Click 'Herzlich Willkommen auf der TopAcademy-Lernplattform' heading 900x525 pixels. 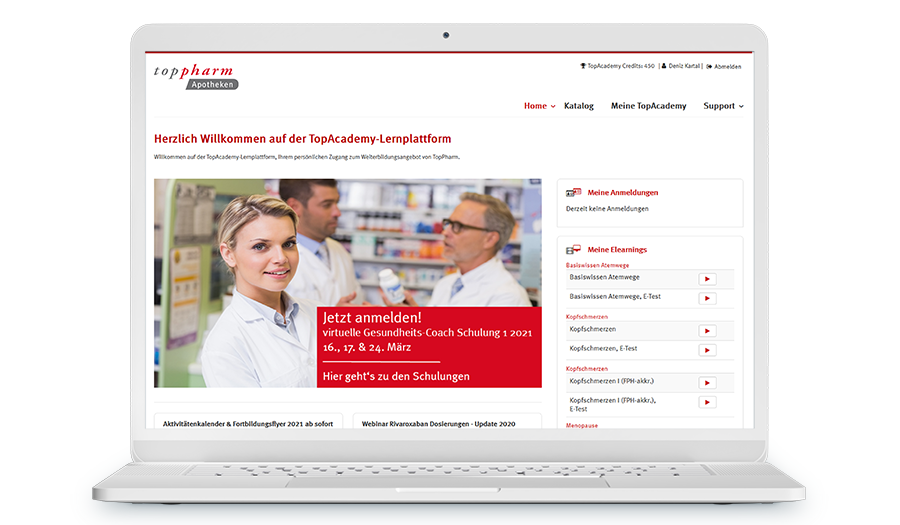pos(302,139)
